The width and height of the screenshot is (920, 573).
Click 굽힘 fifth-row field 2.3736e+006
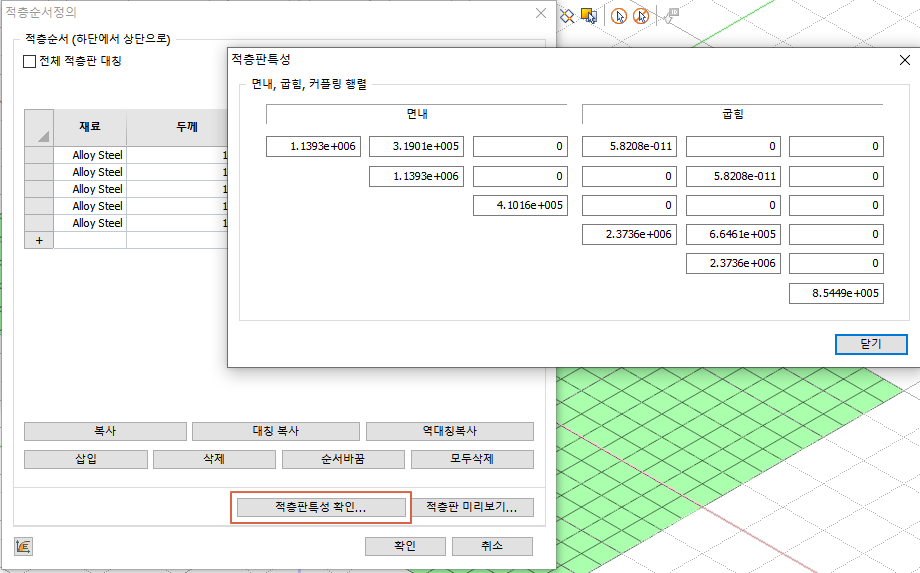(x=733, y=264)
